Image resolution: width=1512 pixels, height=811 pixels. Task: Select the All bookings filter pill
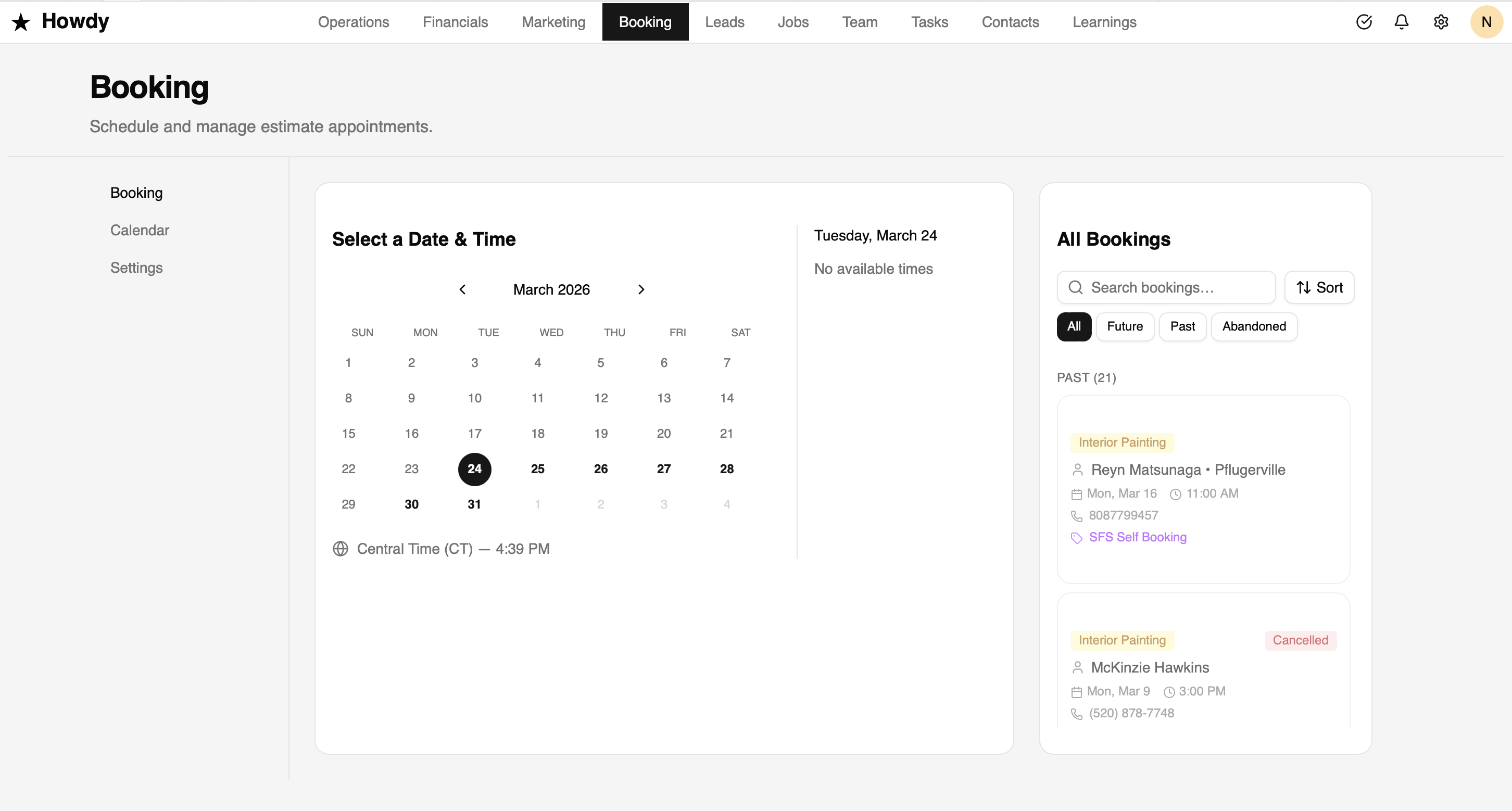point(1074,326)
